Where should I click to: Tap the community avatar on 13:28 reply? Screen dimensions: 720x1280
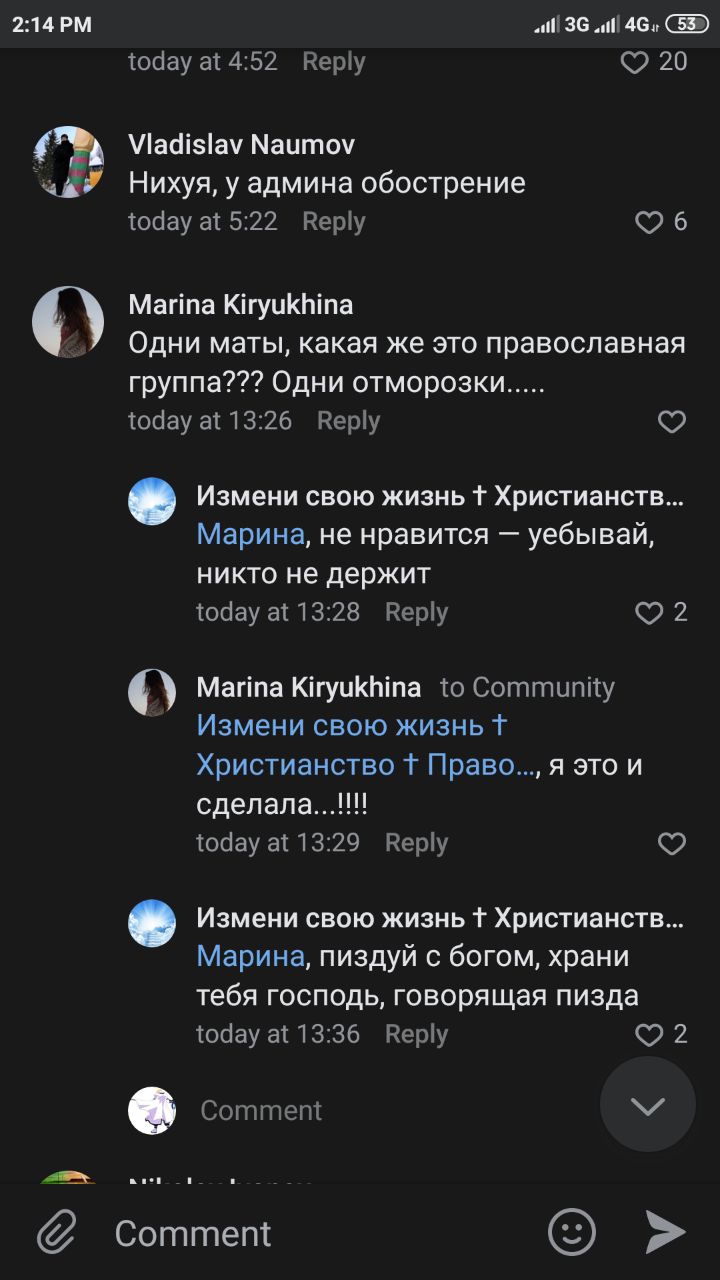click(152, 502)
